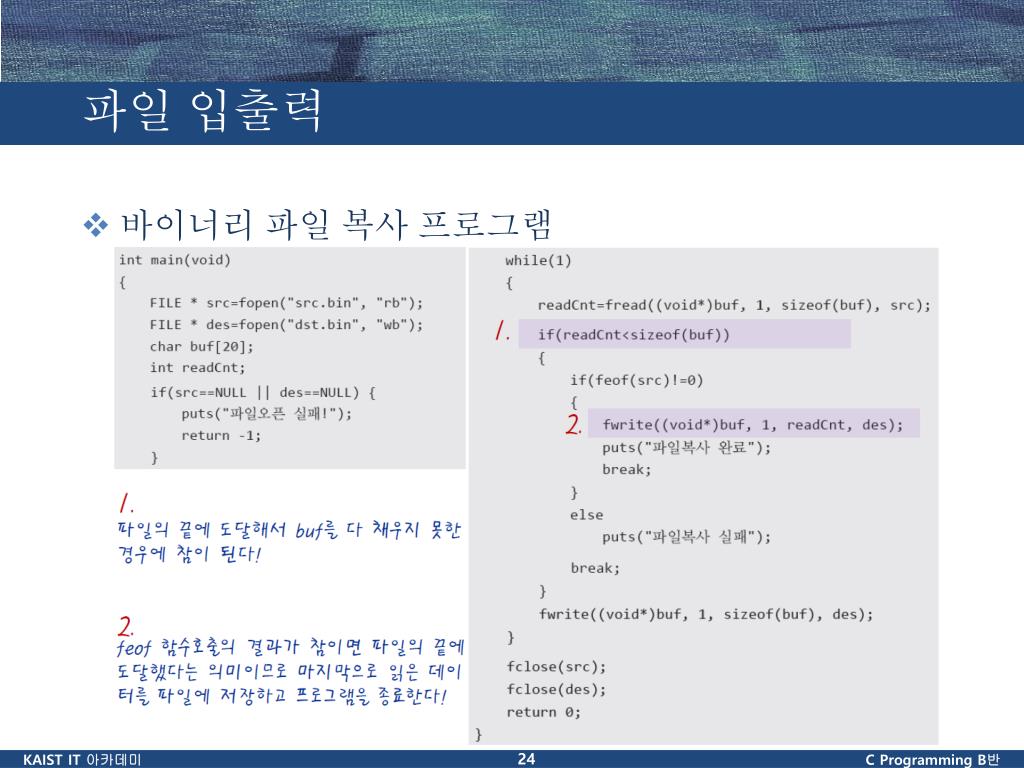Viewport: 1024px width, 768px height.
Task: Click the fwrite with sizeof(buf) line
Action: 705,614
